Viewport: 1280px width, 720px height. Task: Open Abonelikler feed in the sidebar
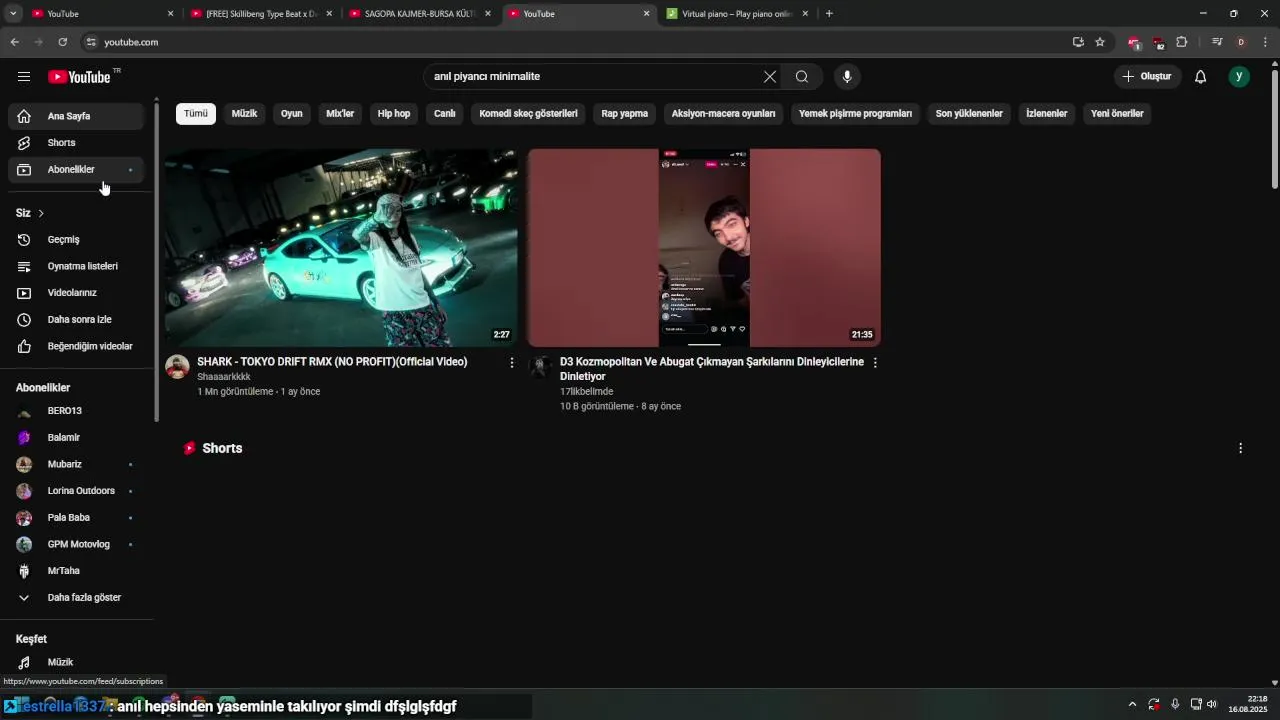click(x=76, y=170)
